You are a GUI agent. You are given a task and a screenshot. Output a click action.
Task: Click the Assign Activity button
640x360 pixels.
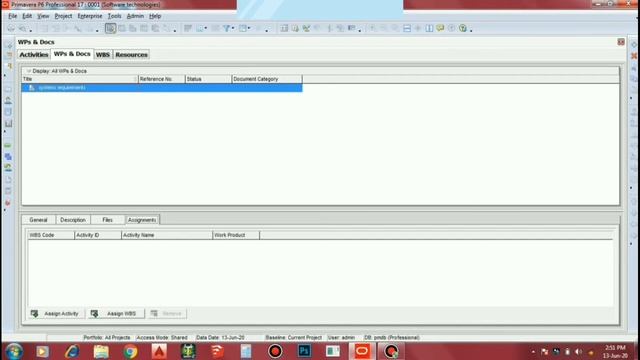coord(56,313)
